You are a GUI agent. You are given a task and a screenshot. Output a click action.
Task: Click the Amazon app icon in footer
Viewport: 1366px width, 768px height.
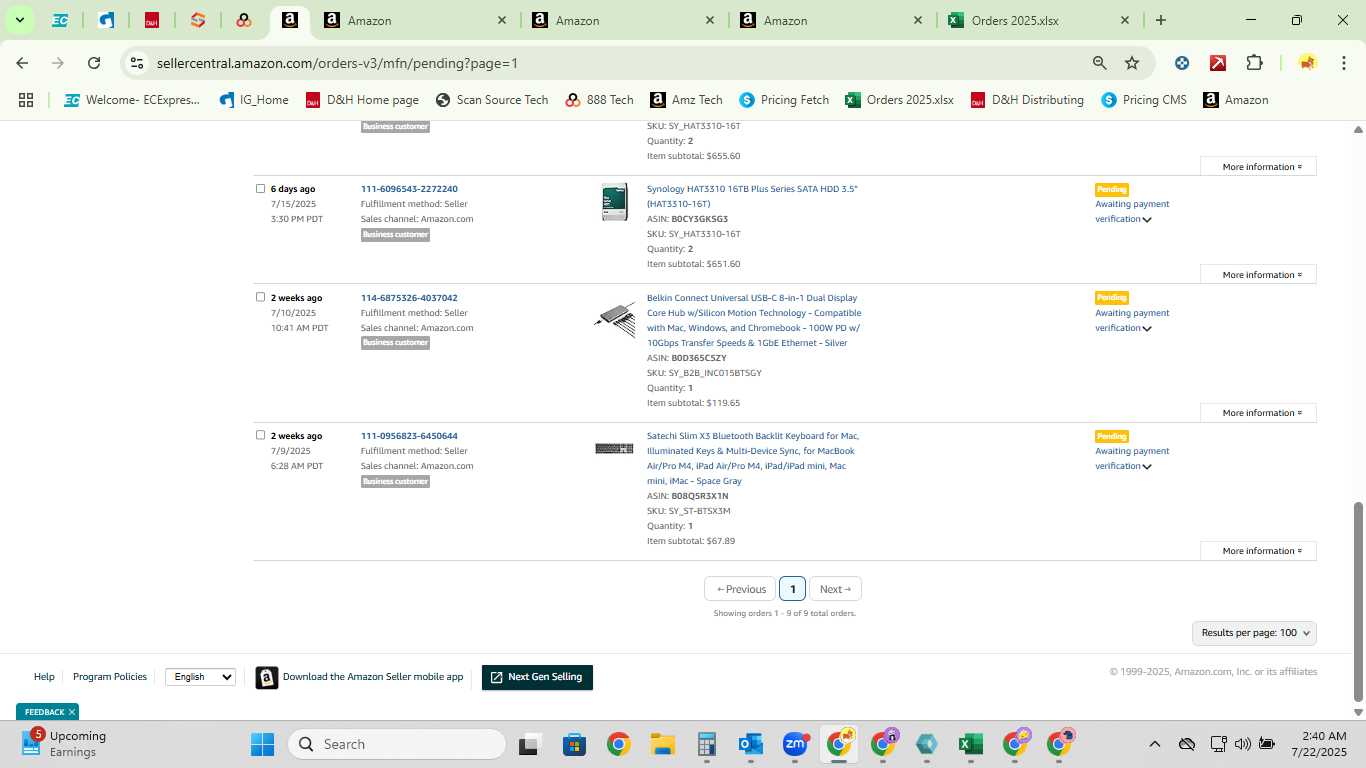[266, 677]
